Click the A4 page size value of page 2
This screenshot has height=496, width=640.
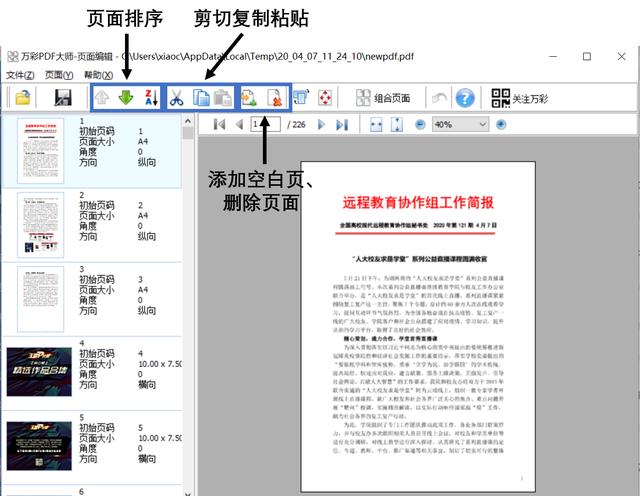(x=143, y=216)
